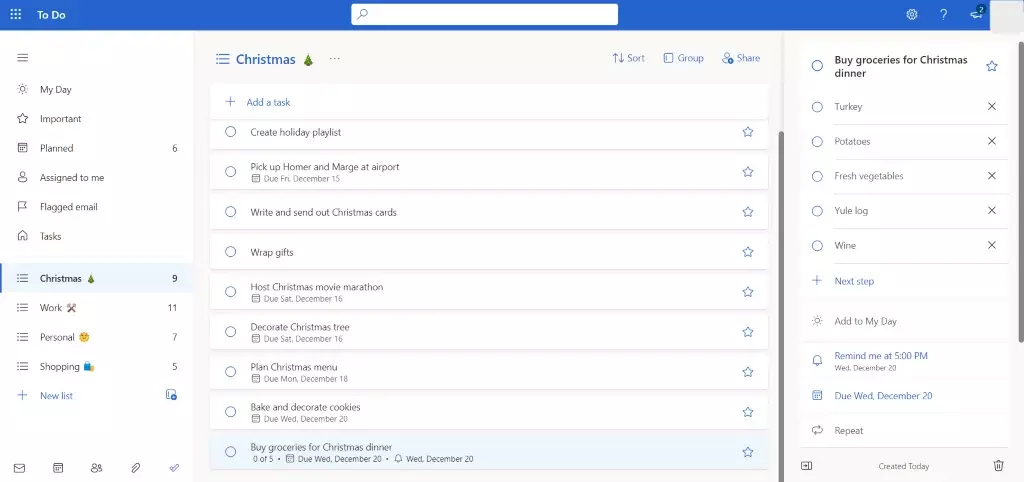Click Add to My Day
Screen dimensions: 1024x482
(865, 321)
